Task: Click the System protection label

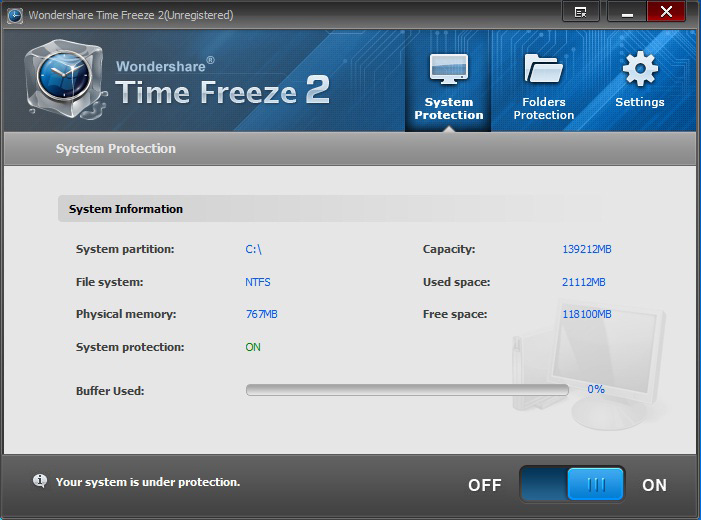Action: (x=130, y=347)
